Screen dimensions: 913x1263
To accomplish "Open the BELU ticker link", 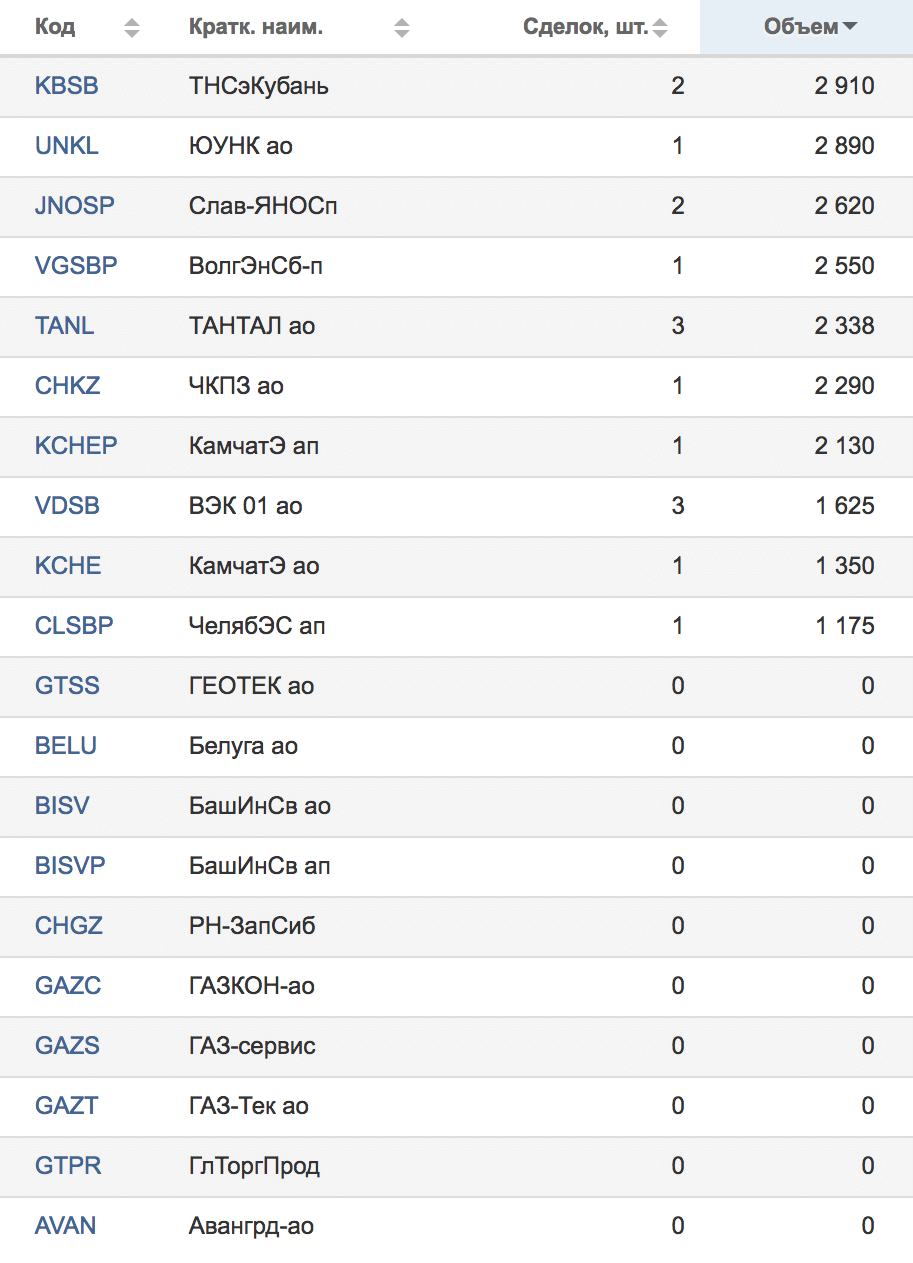I will (66, 746).
